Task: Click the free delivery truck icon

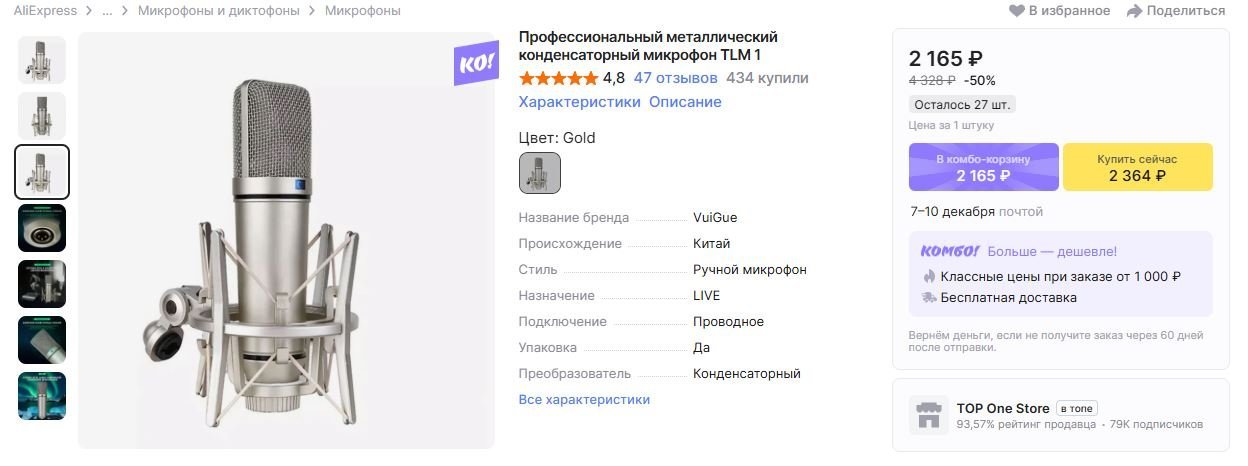Action: pyautogui.click(x=929, y=297)
